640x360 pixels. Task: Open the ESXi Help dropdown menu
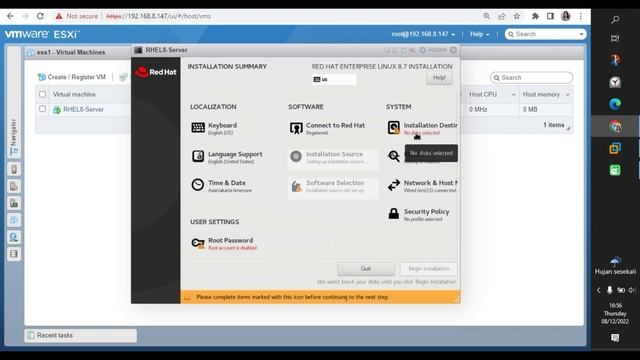[x=479, y=34]
